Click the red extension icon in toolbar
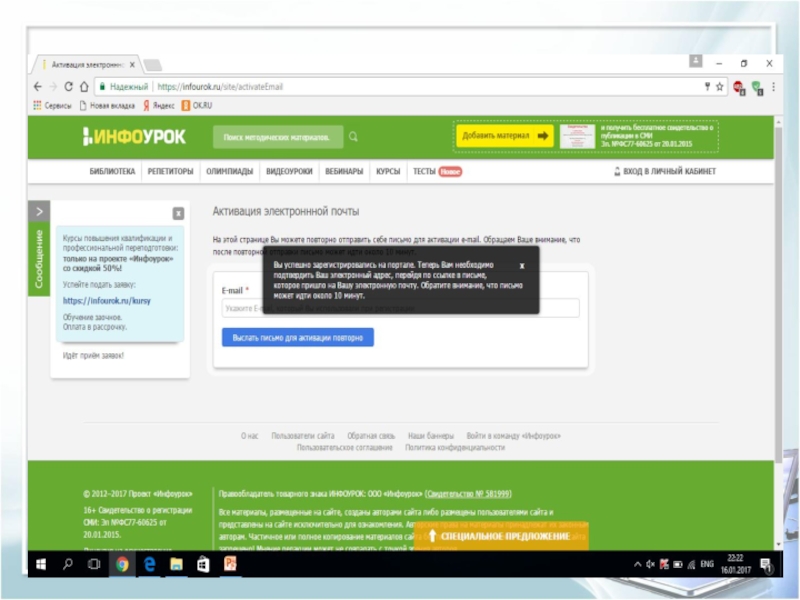The height and width of the screenshot is (600, 800). (x=739, y=88)
